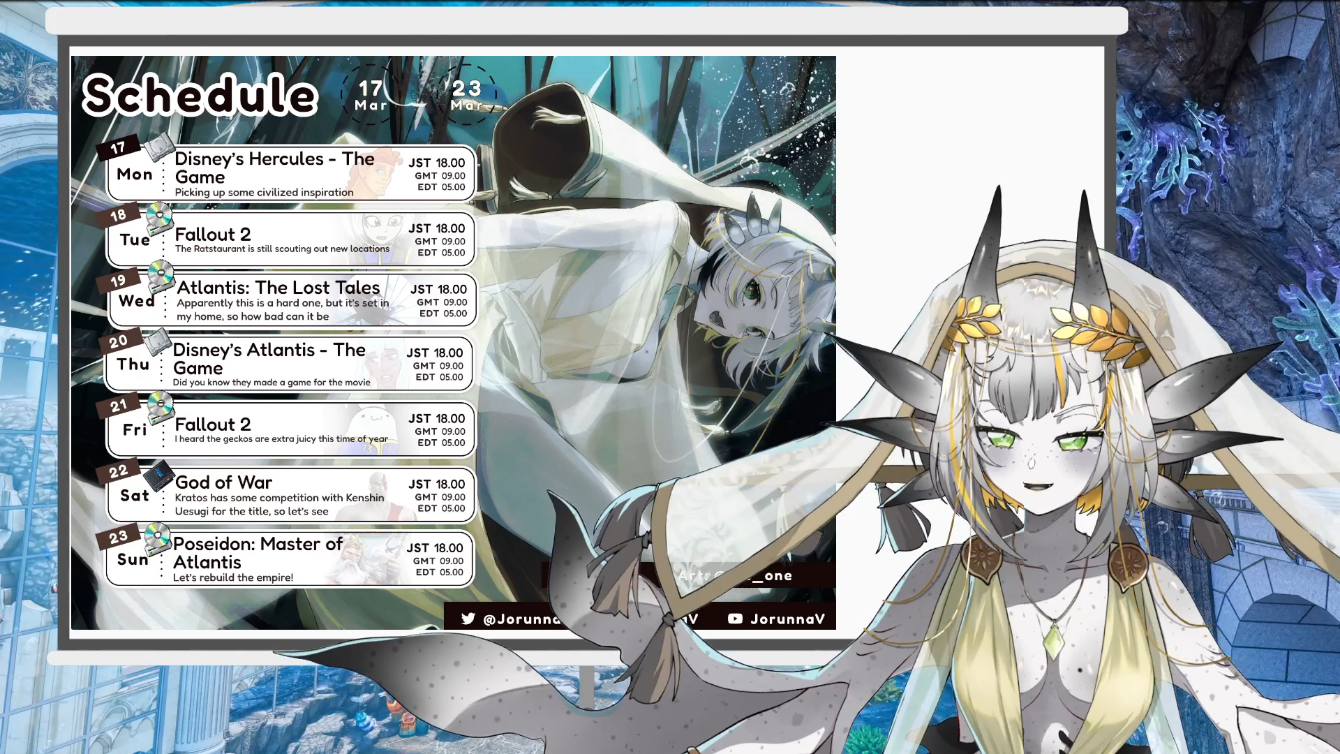Click "JST 18.00" on the Wednesday row

[x=439, y=290]
